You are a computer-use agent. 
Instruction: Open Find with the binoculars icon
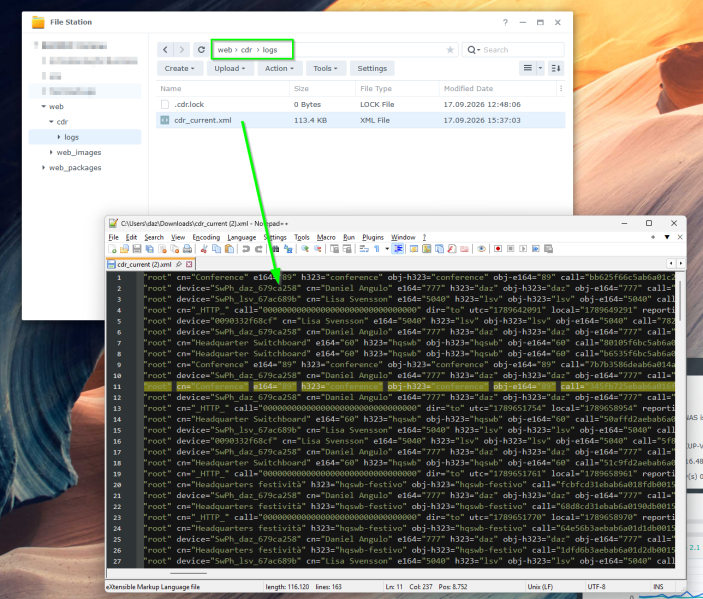coord(276,249)
